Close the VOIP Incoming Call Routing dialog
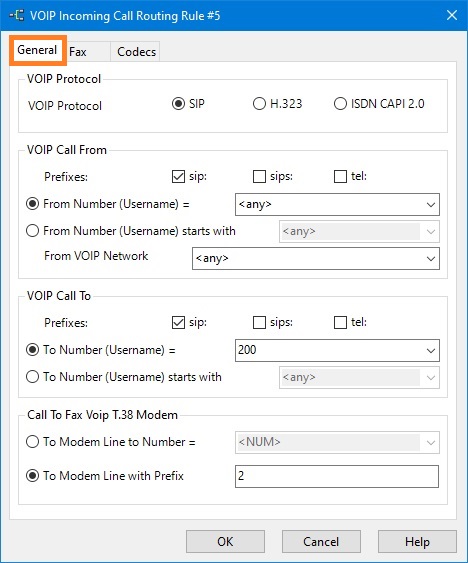This screenshot has height=563, width=468. point(451,15)
